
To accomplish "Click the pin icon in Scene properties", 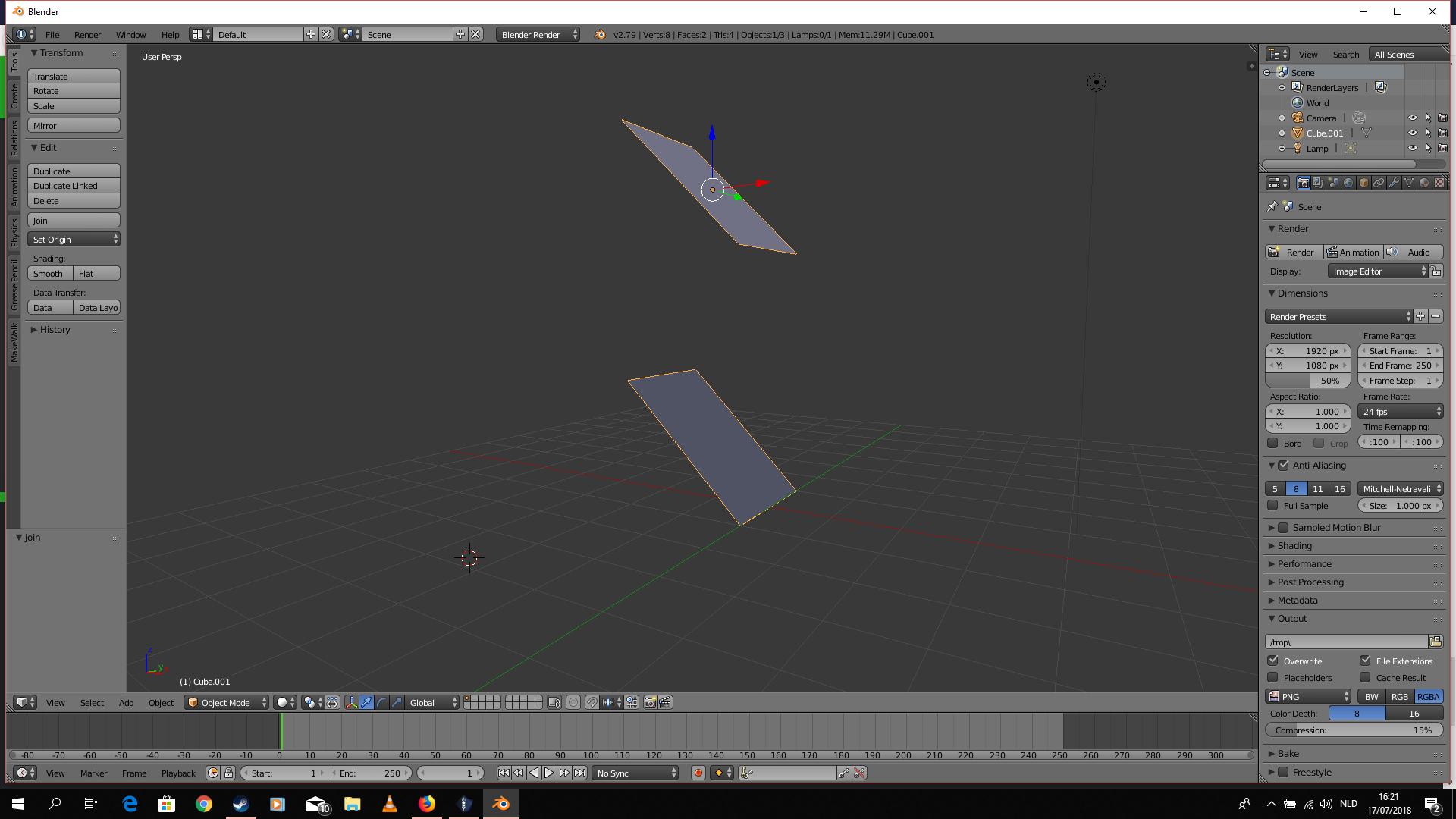I will click(x=1272, y=207).
